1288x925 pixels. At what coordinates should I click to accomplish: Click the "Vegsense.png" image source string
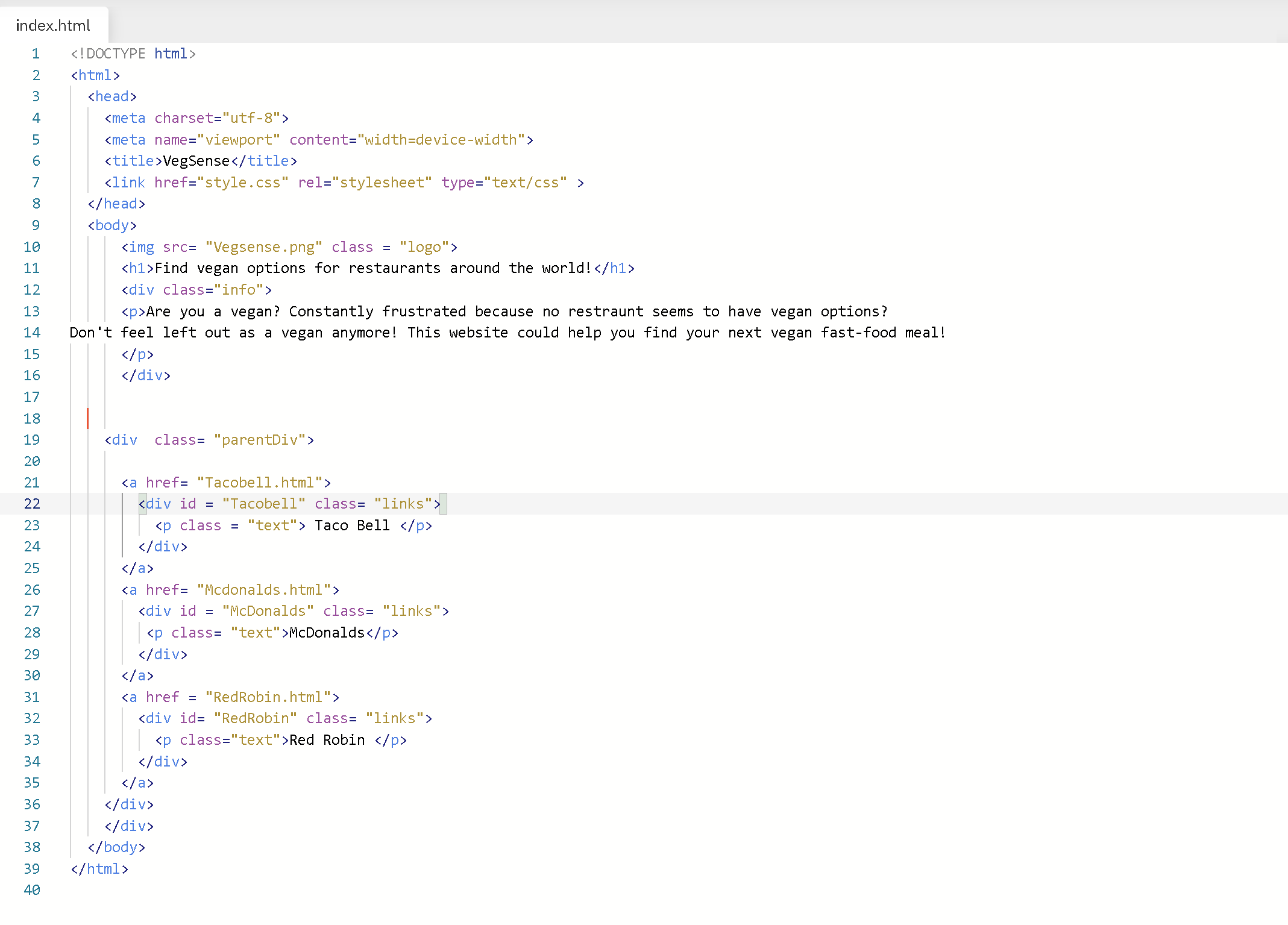click(x=264, y=247)
